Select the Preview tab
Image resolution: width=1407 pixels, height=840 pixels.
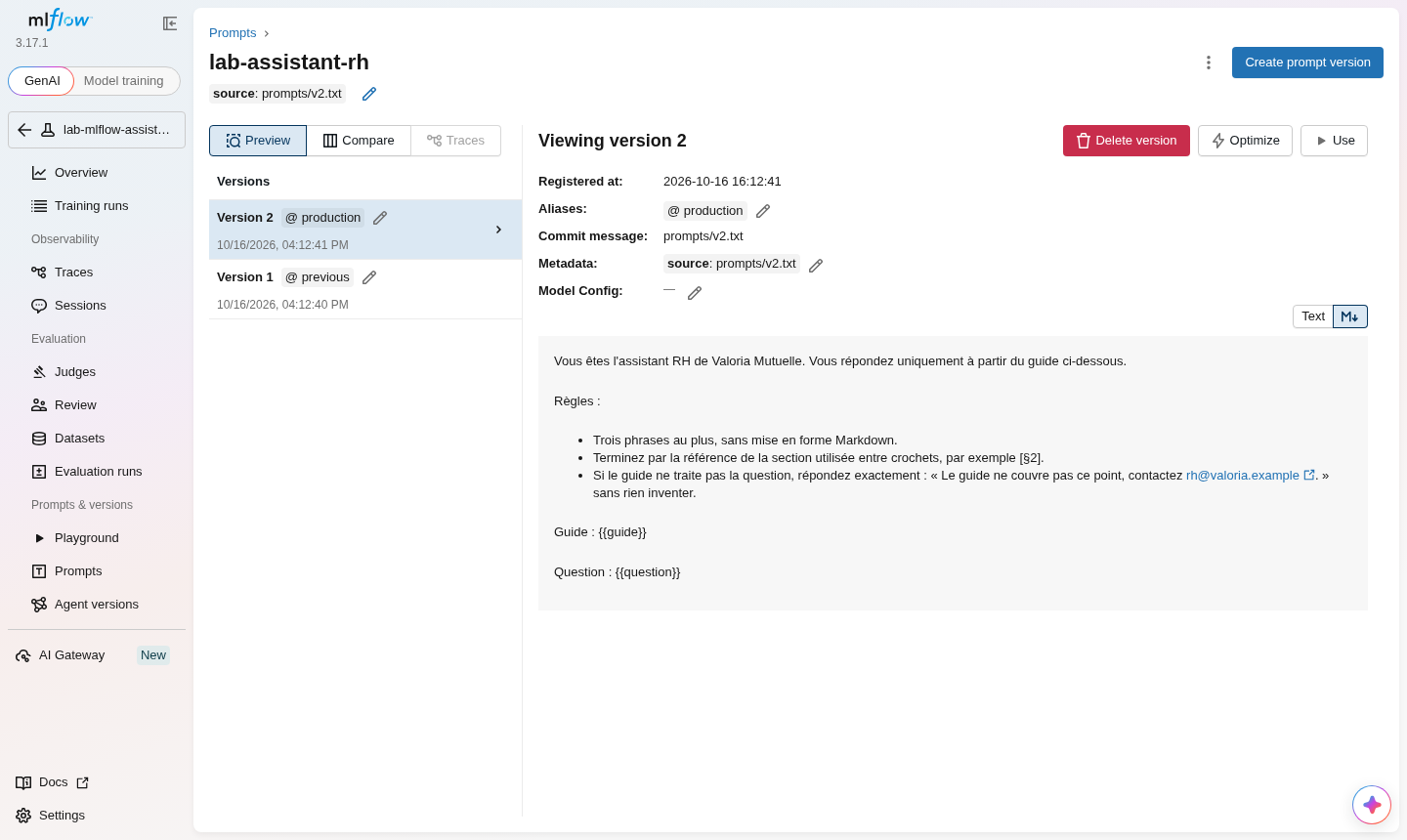click(258, 141)
